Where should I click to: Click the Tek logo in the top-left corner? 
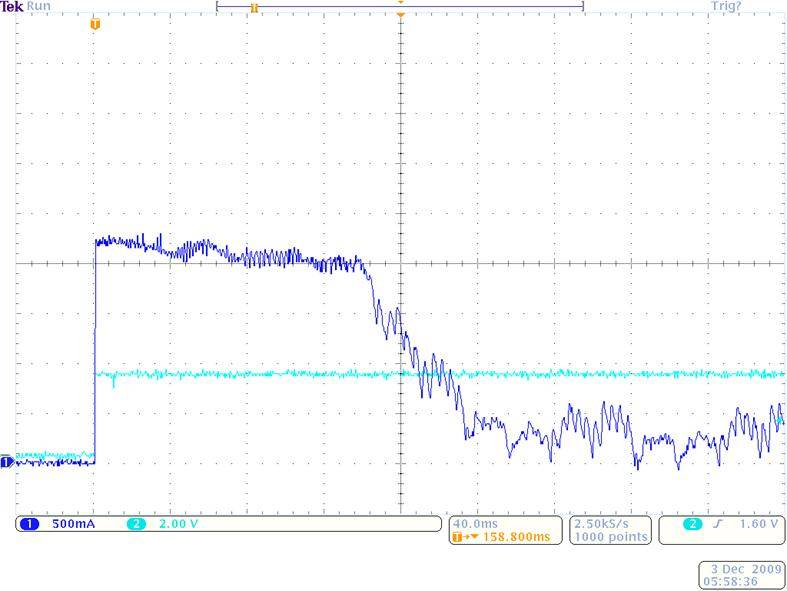click(13, 6)
